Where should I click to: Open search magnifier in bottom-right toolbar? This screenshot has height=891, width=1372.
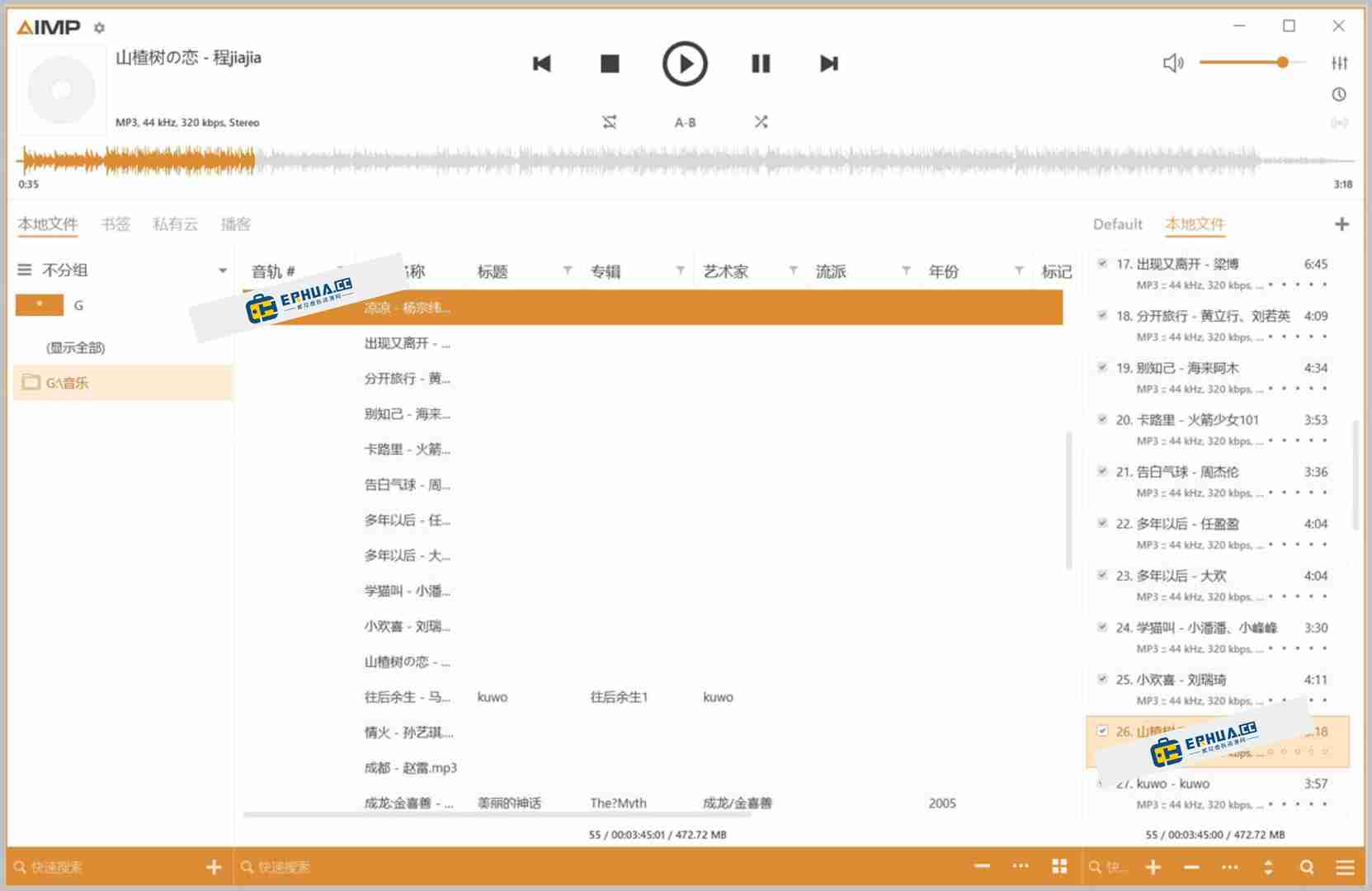coord(1307,867)
